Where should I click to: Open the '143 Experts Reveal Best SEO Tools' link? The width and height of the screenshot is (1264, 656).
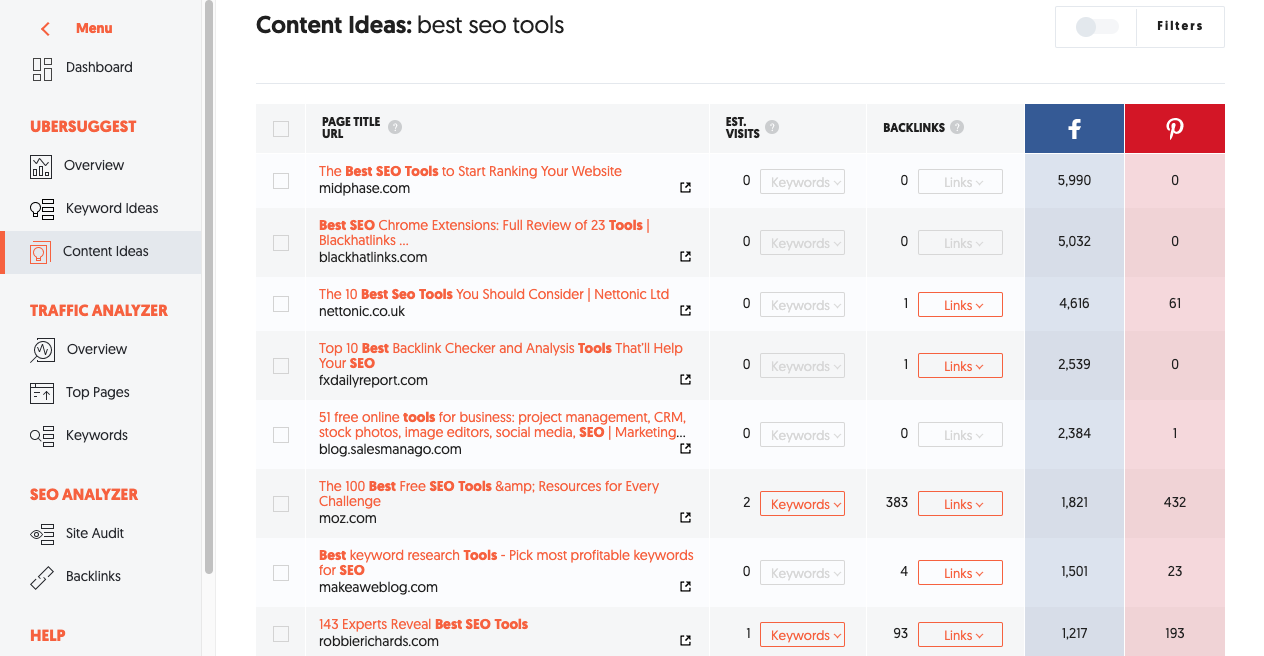(423, 624)
